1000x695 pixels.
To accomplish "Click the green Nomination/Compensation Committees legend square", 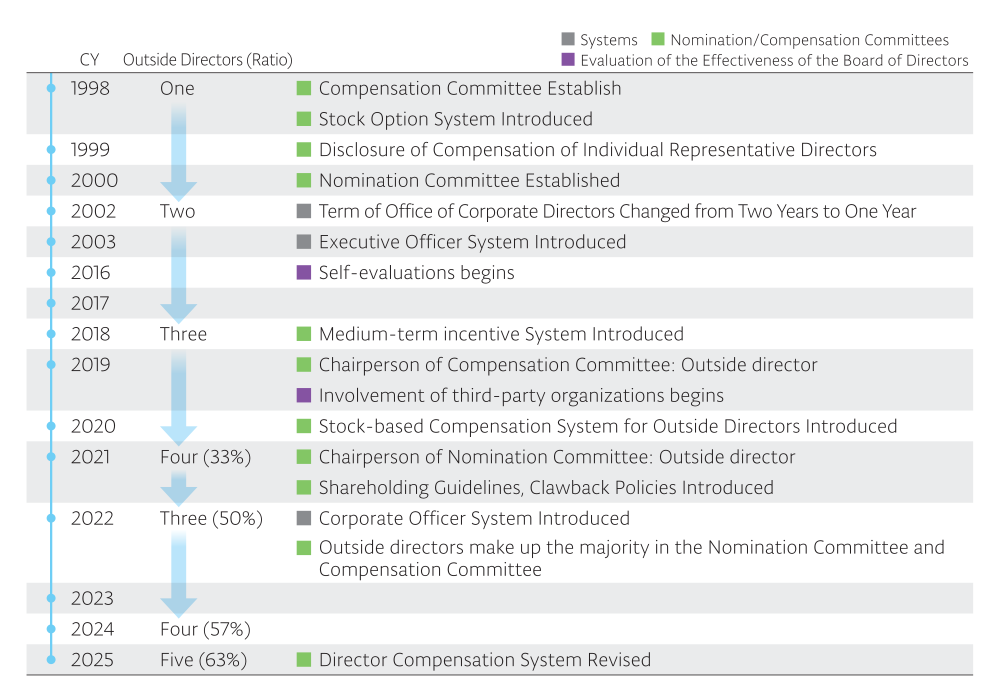I will [x=658, y=39].
